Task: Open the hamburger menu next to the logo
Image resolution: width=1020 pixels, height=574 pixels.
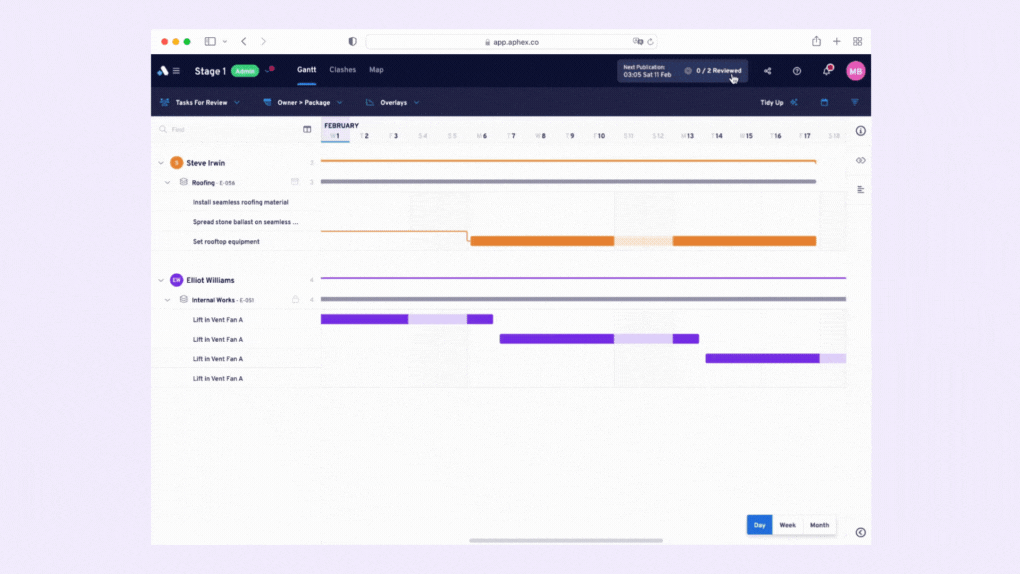Action: (176, 71)
